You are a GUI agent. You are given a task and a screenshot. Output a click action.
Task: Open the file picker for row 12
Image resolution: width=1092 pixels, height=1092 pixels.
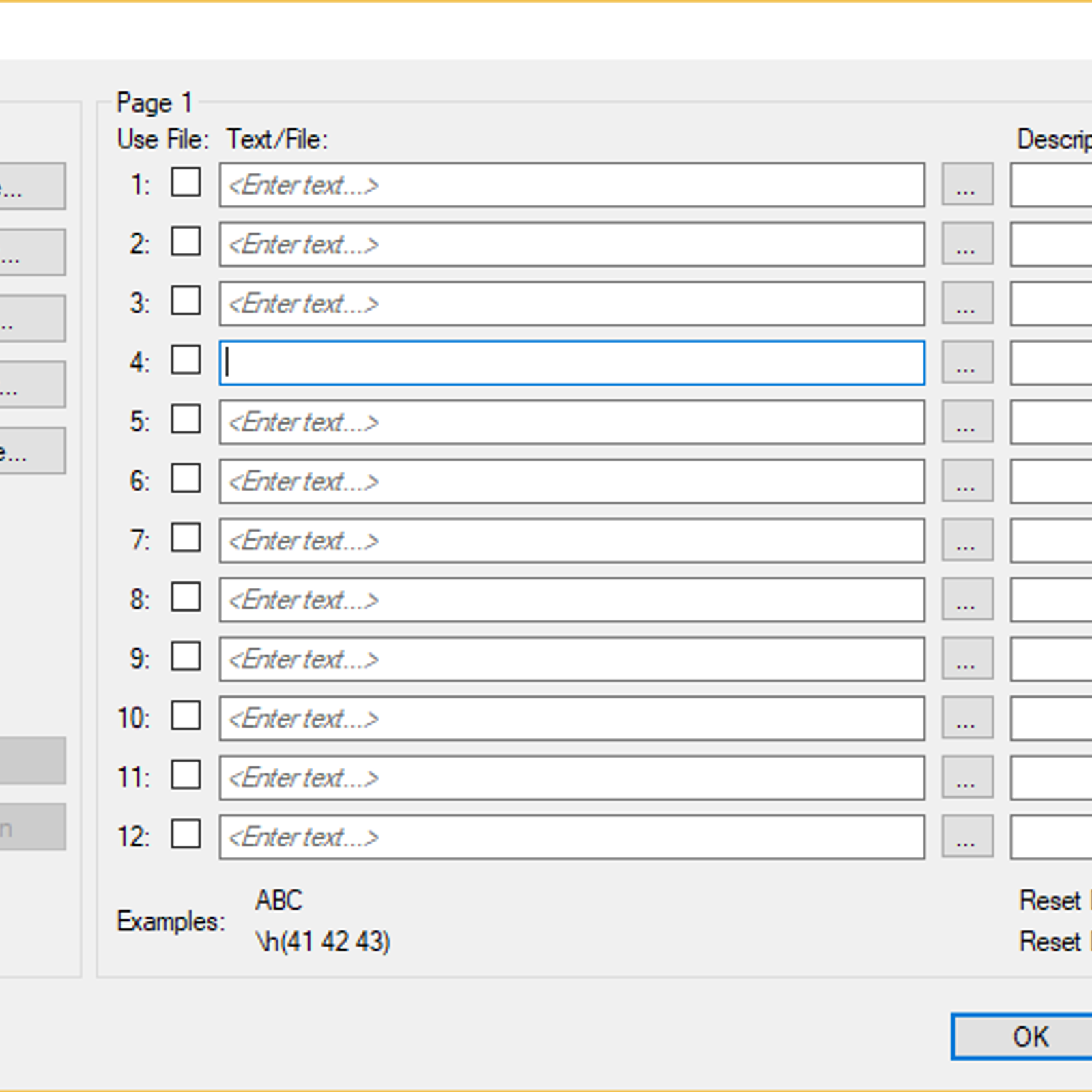tap(966, 837)
